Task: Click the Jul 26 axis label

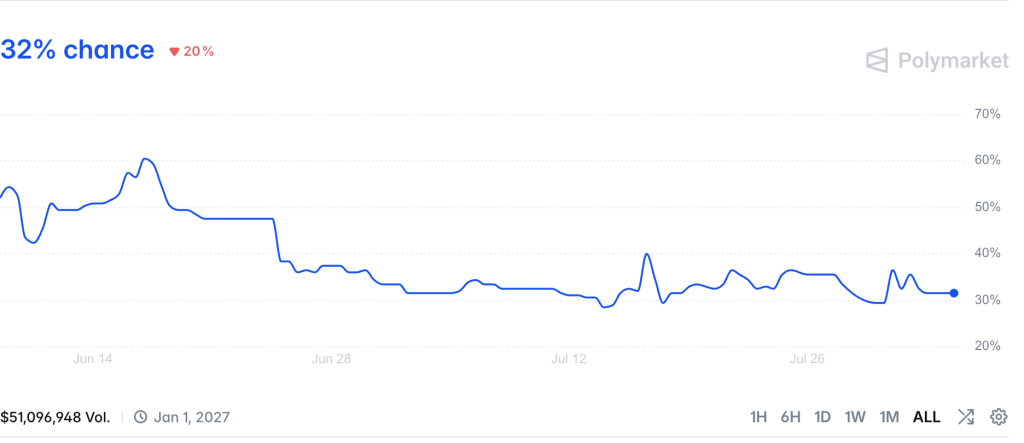Action: click(808, 359)
